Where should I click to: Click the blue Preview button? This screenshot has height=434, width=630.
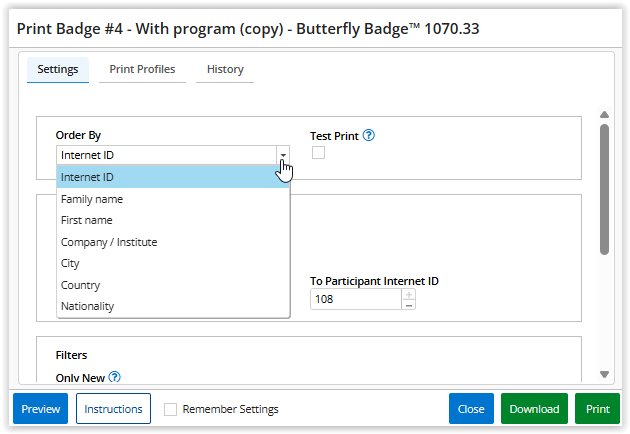coord(40,409)
